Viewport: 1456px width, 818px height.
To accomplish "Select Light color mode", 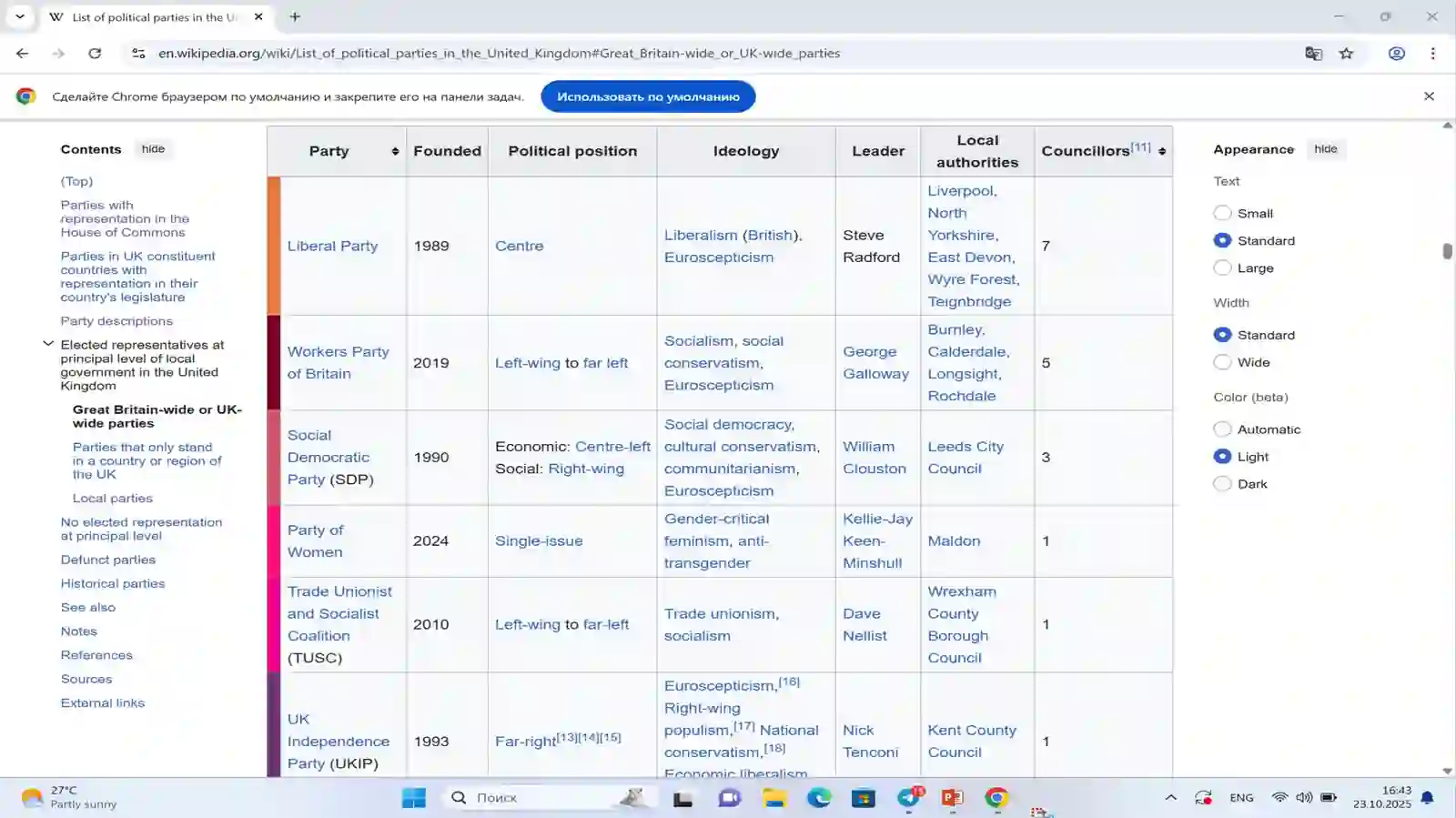I will tap(1222, 457).
